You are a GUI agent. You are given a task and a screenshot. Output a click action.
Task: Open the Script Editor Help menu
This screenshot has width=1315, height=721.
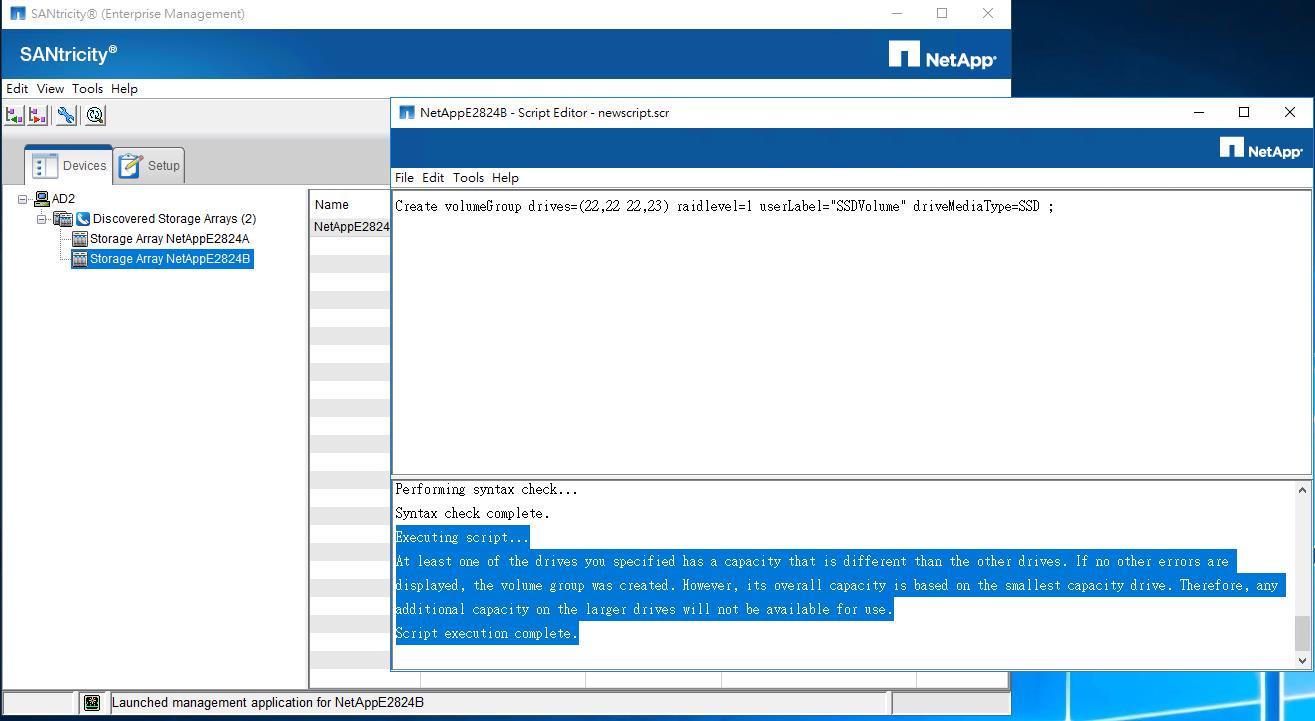[505, 178]
